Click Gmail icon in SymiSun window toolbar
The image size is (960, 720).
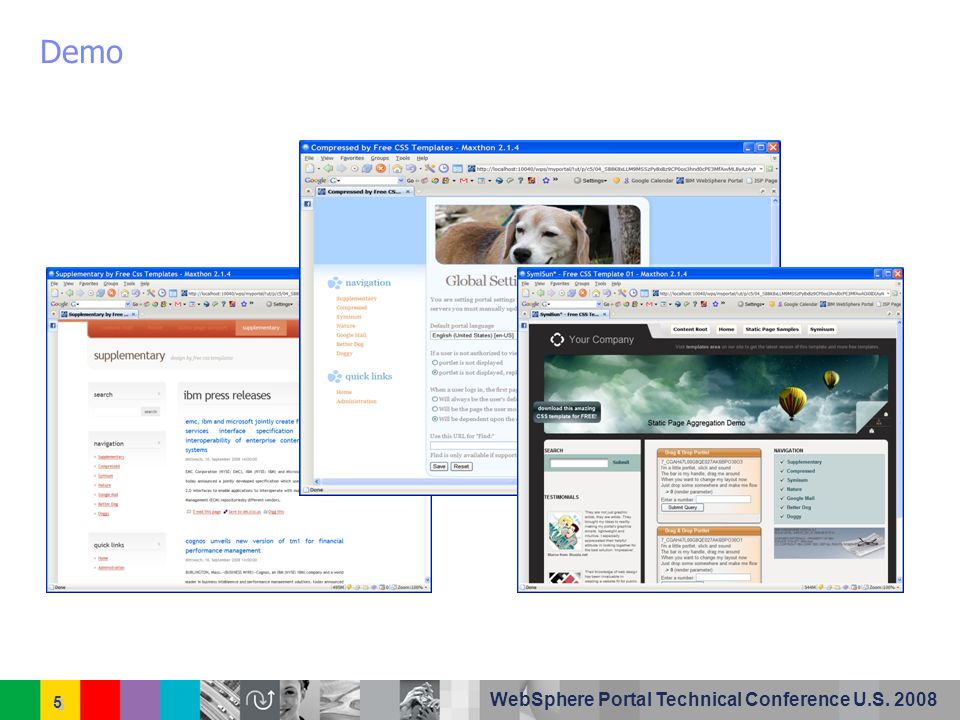pos(649,304)
